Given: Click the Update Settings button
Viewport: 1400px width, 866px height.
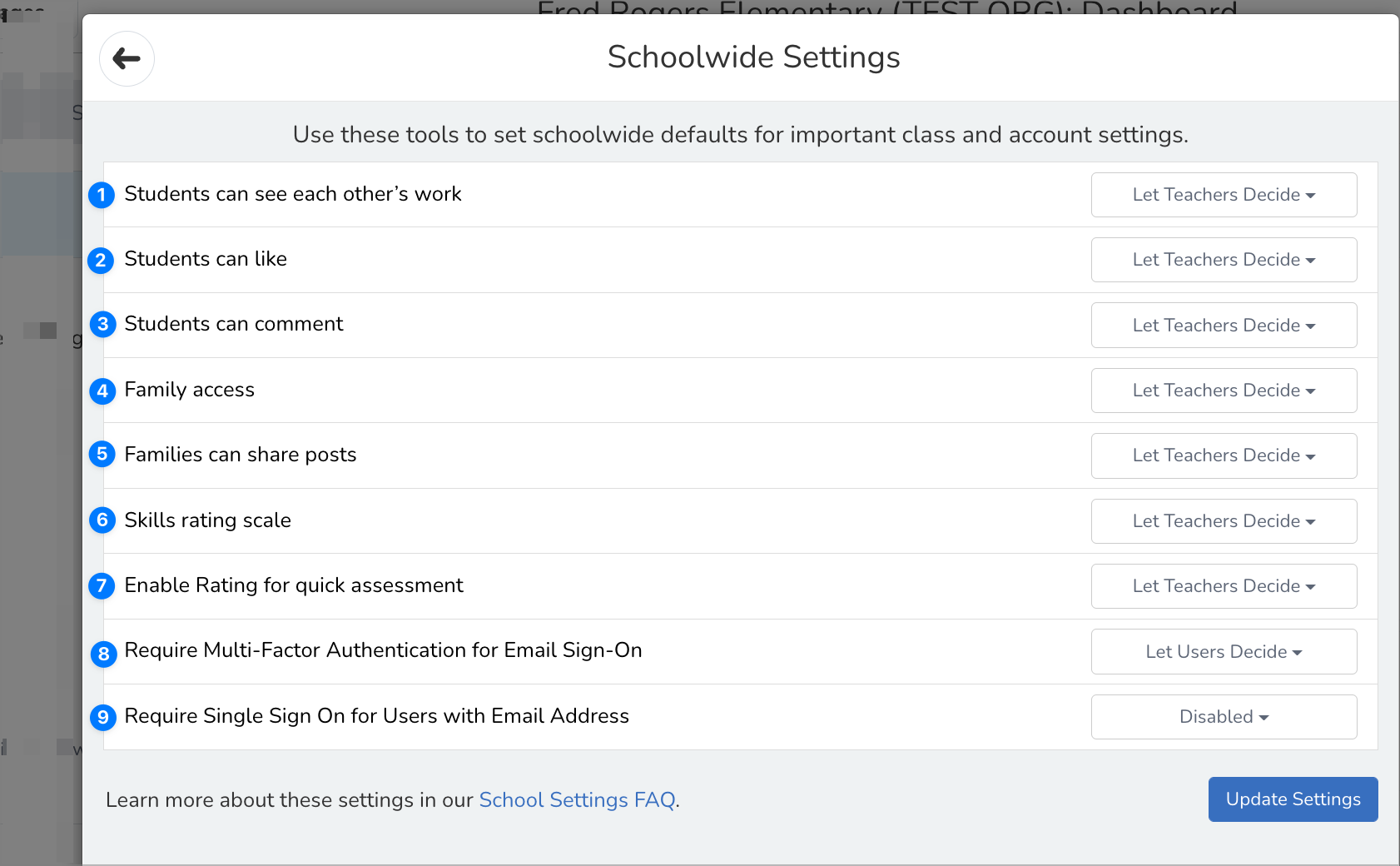Looking at the screenshot, I should 1293,799.
